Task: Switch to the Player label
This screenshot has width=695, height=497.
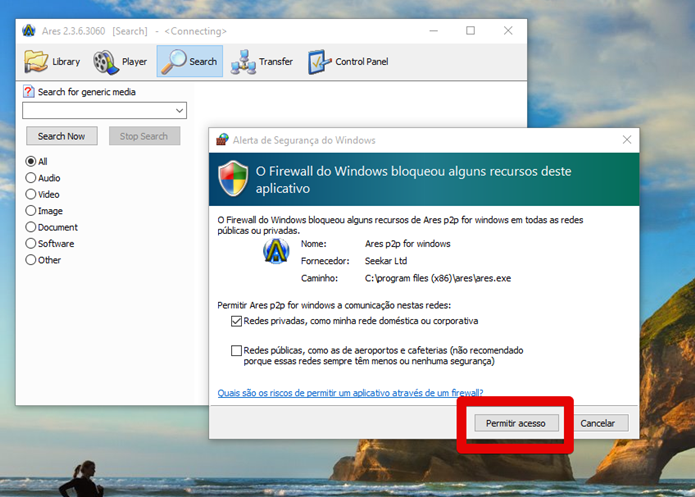Action: pyautogui.click(x=134, y=62)
